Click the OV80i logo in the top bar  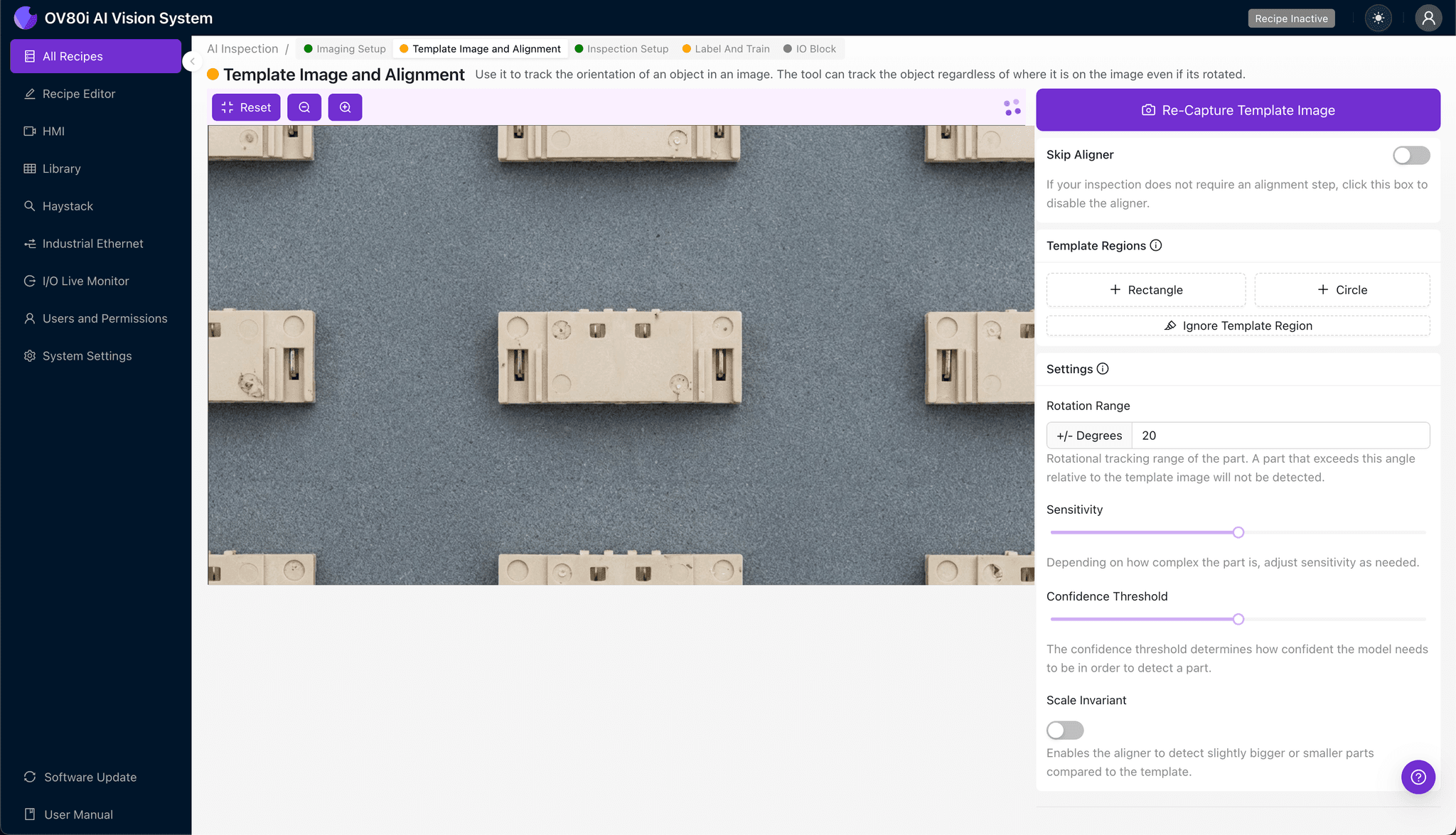click(26, 17)
